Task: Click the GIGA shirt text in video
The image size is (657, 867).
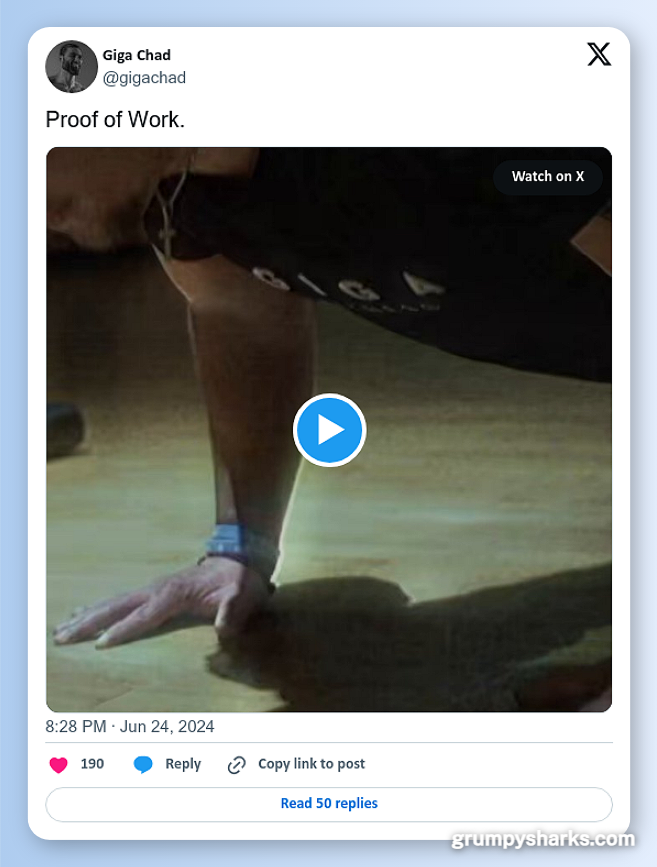Action: (348, 283)
